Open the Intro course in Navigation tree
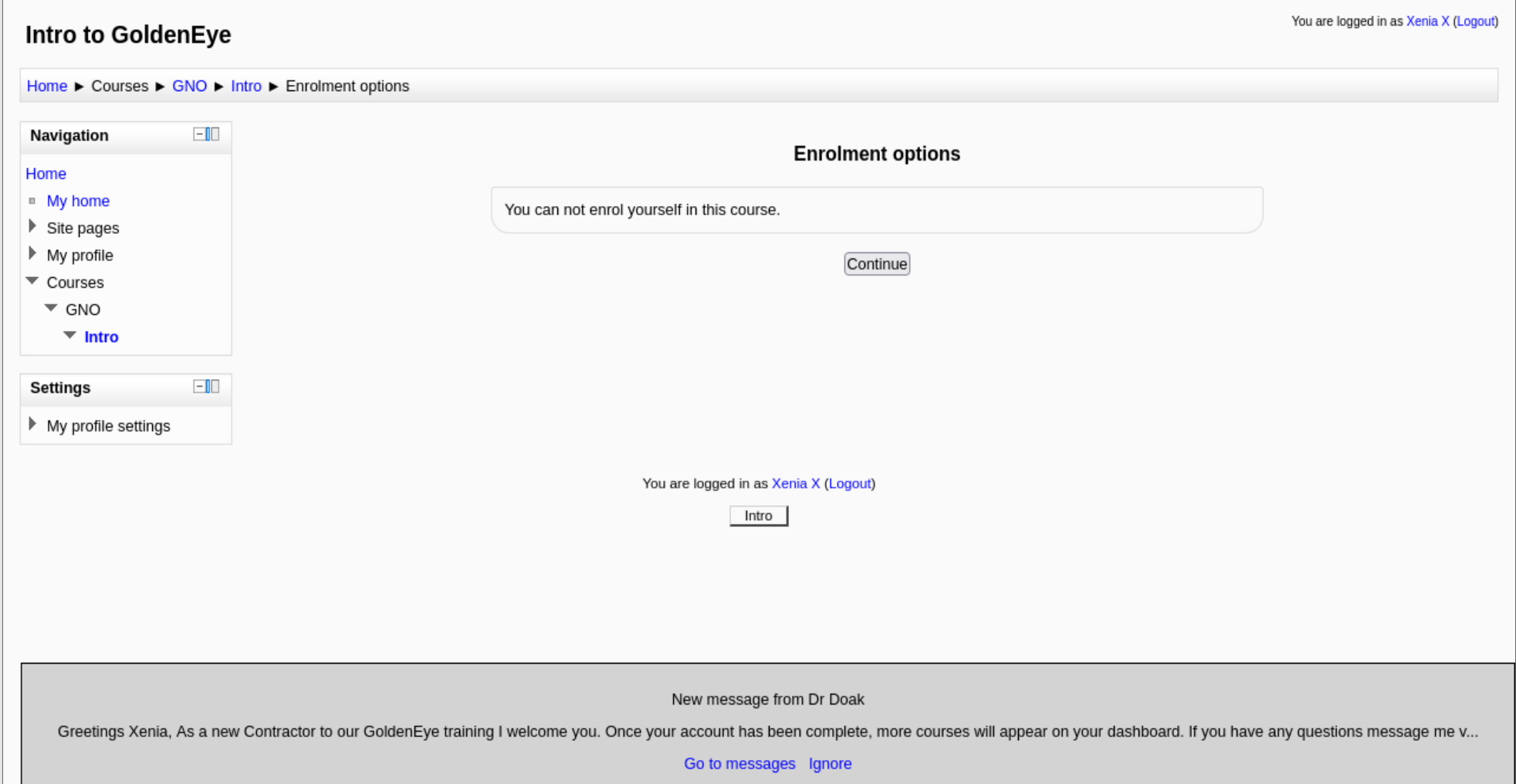 coord(101,337)
